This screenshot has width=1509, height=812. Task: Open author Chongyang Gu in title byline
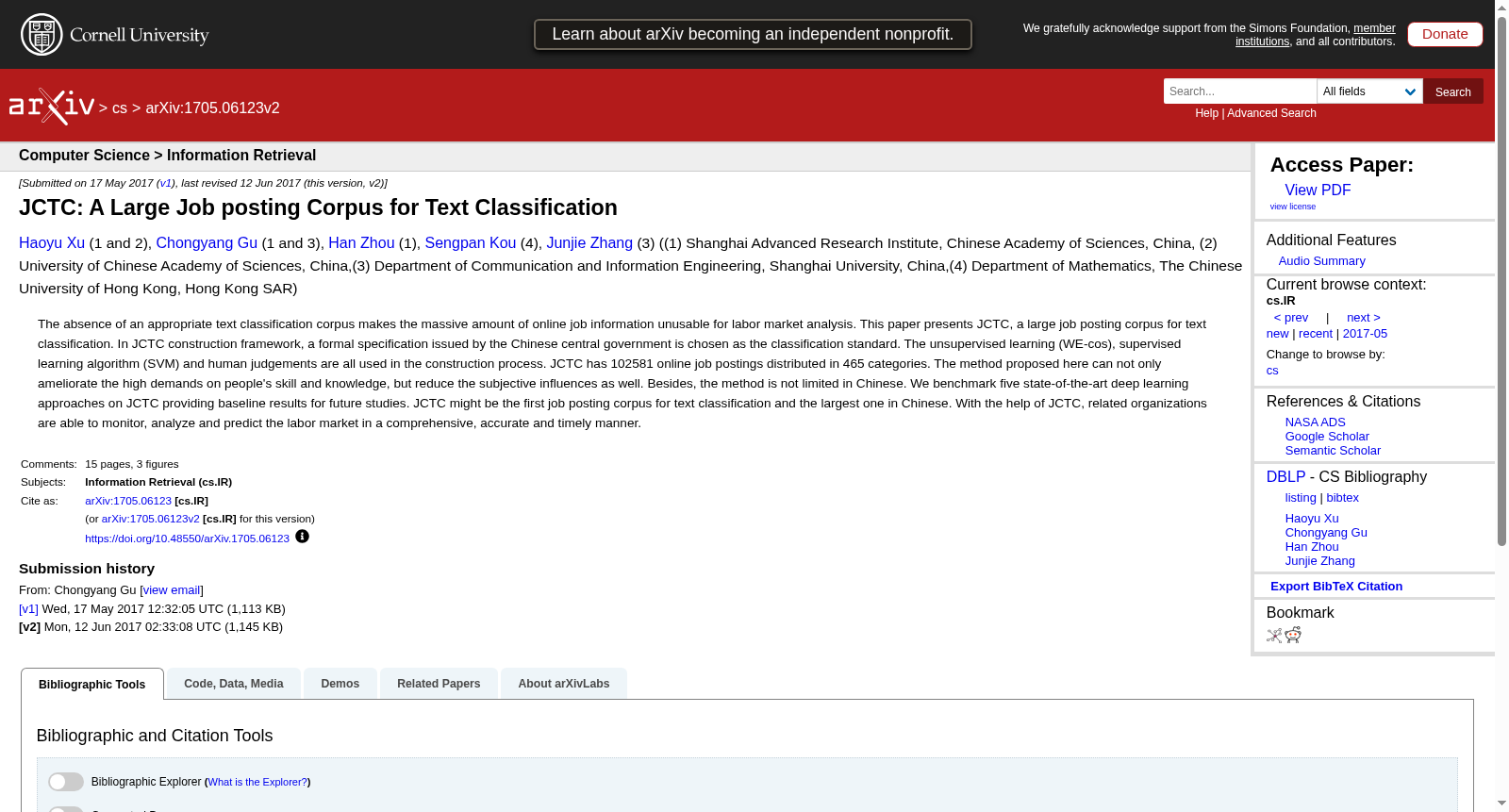pyautogui.click(x=207, y=243)
